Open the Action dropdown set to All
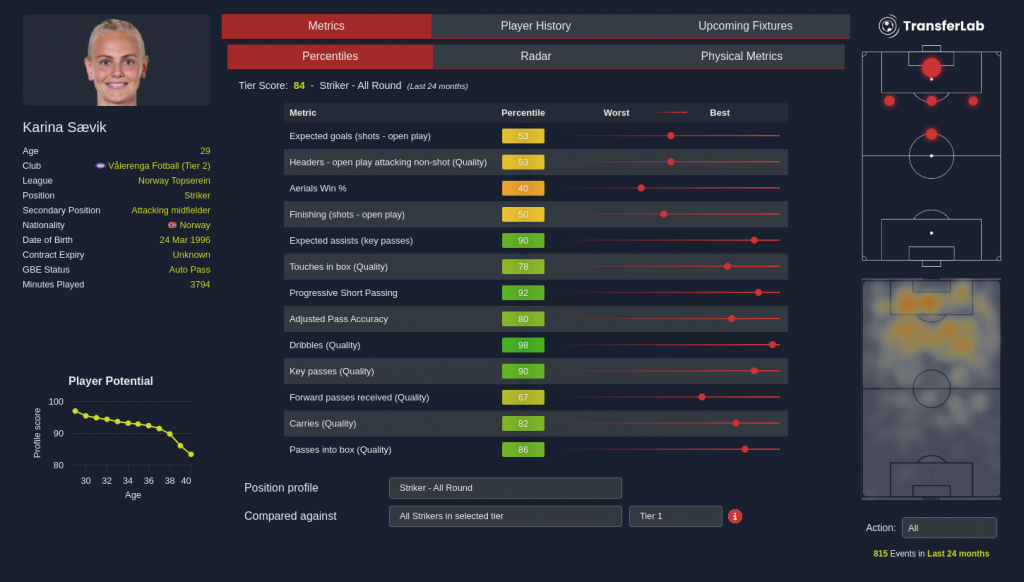1024x582 pixels. [x=948, y=528]
